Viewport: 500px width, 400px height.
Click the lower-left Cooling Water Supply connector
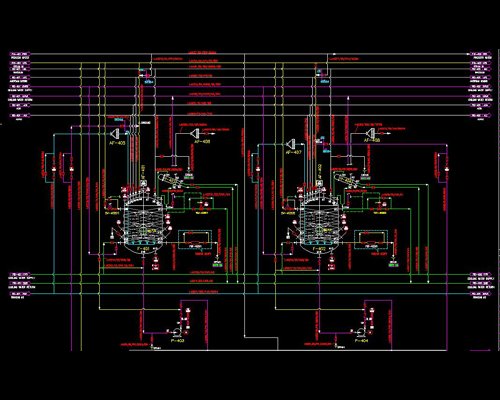(x=20, y=274)
